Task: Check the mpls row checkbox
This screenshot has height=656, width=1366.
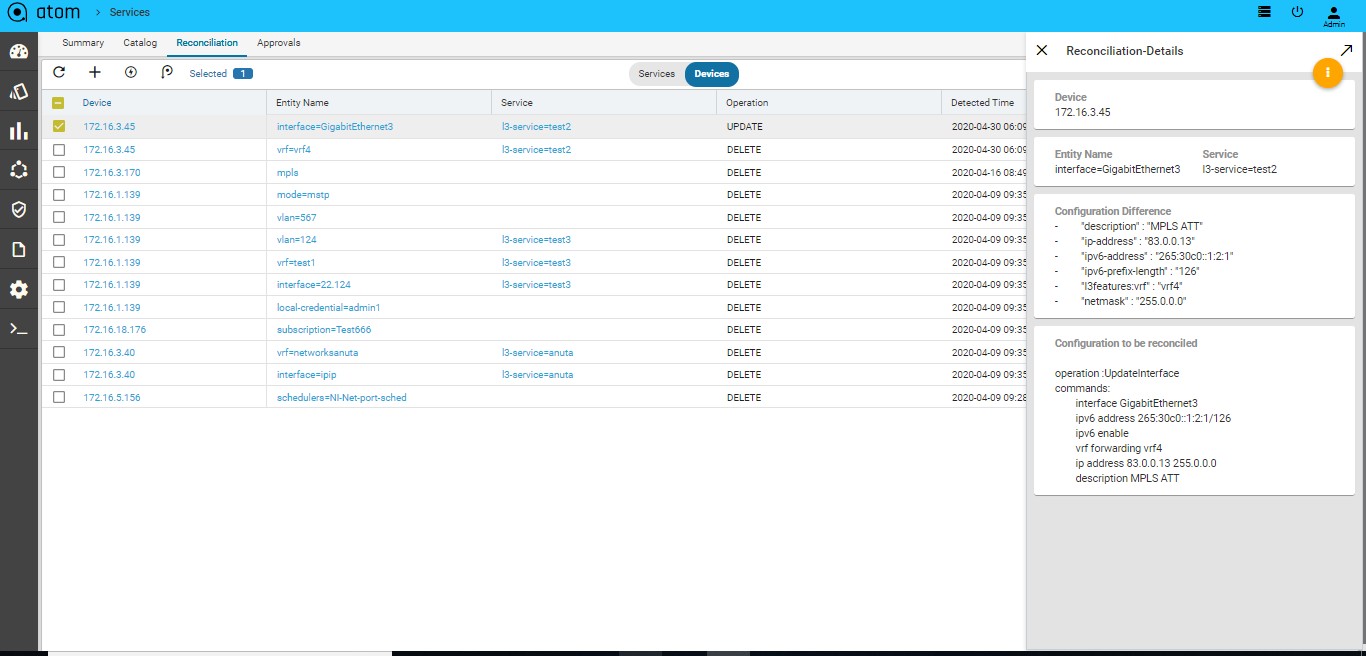Action: (x=58, y=172)
